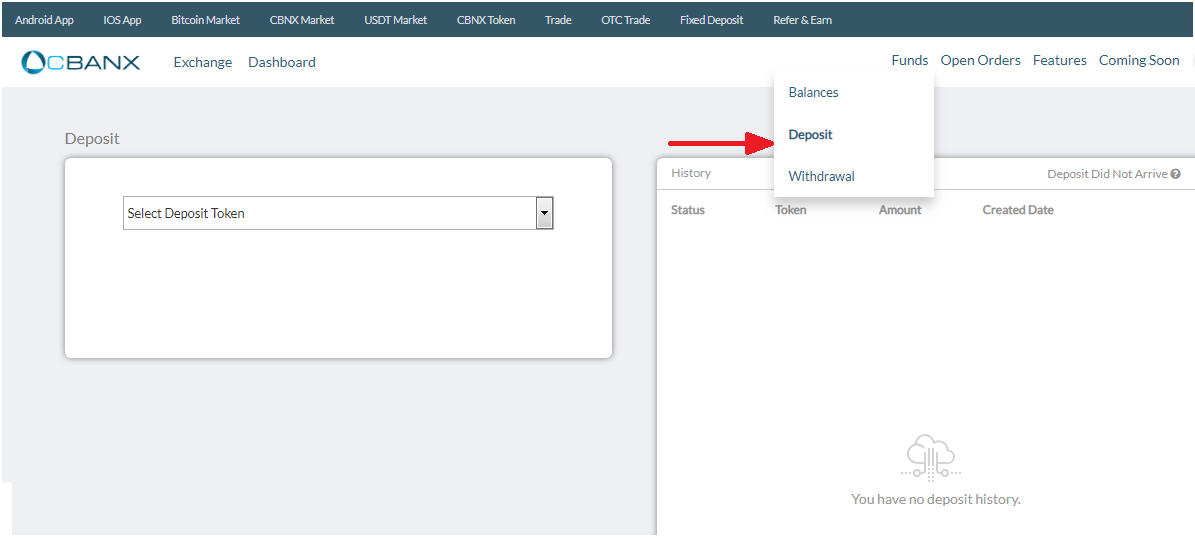The image size is (1195, 538).
Task: Click Trade in the top bar
Action: (559, 20)
